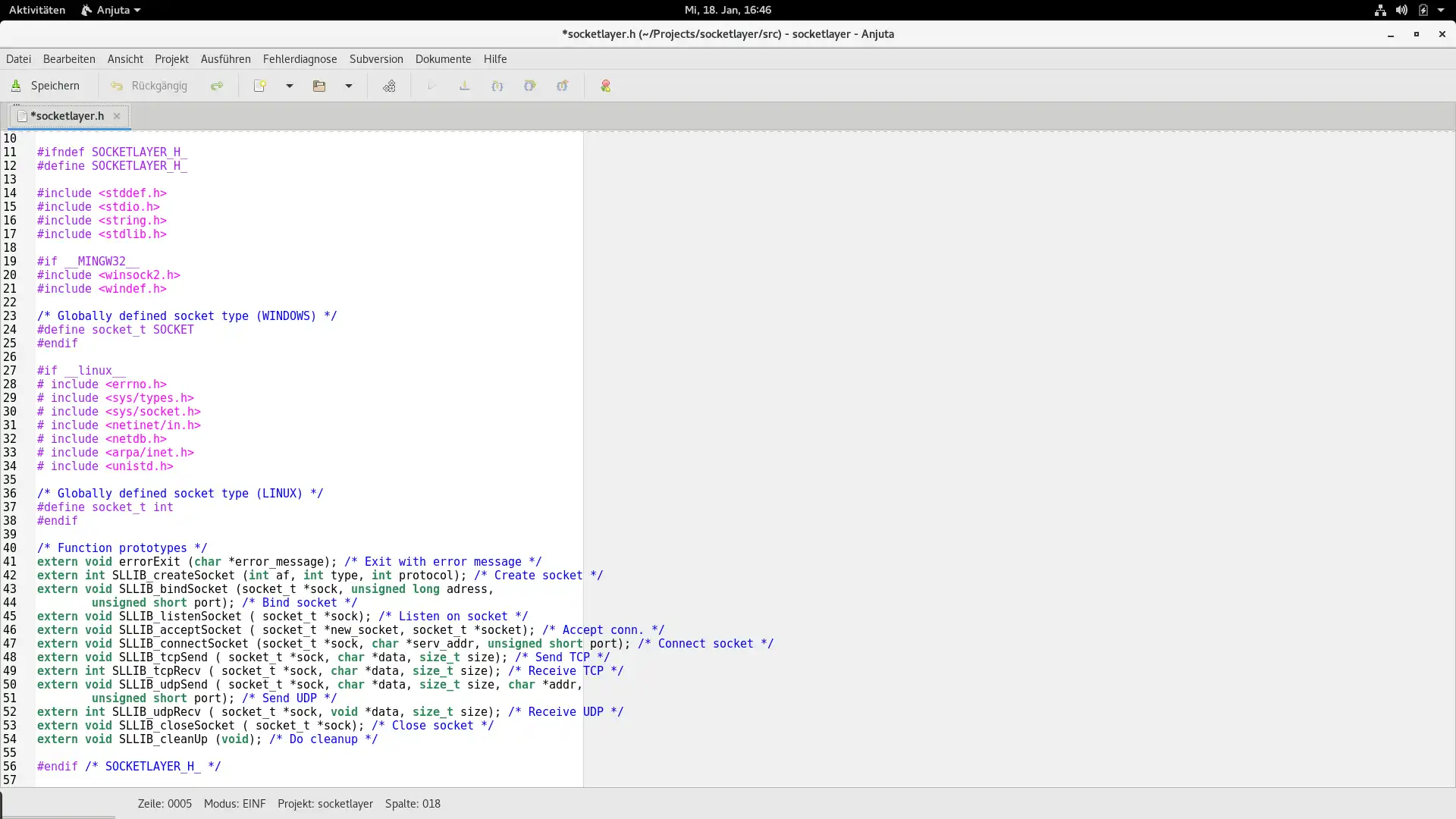This screenshot has height=819, width=1456.
Task: Open the Projekt menu
Action: pyautogui.click(x=171, y=59)
